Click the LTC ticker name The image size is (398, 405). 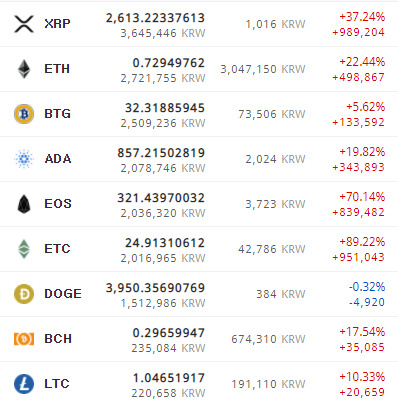pyautogui.click(x=57, y=384)
